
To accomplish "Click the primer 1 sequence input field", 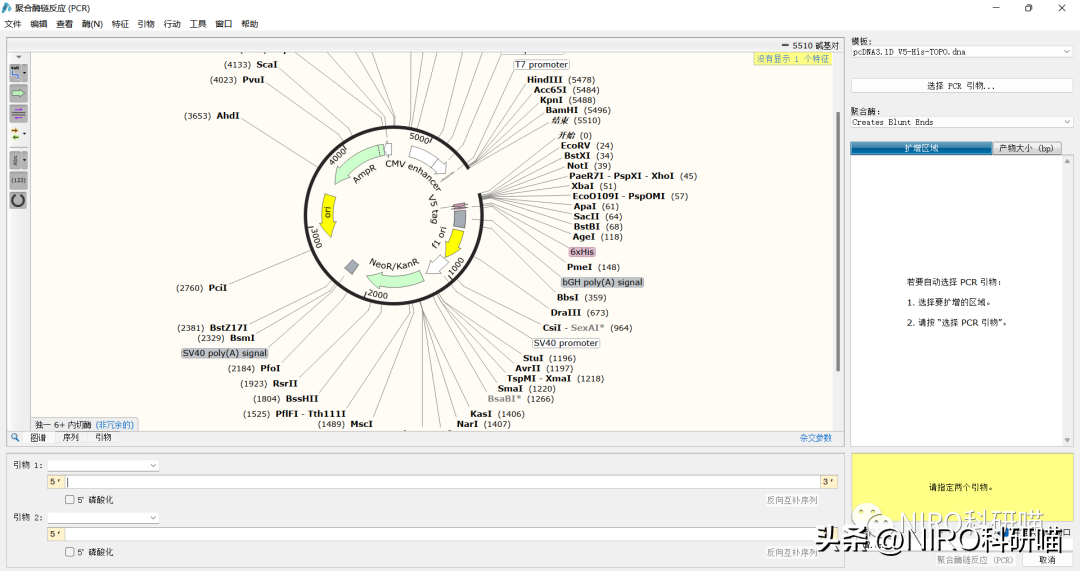I will click(x=440, y=482).
